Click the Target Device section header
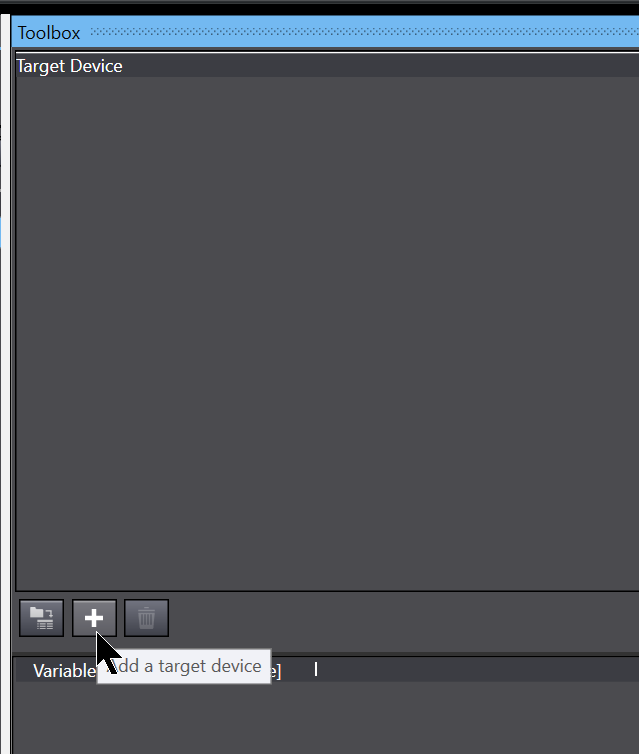 pos(69,66)
